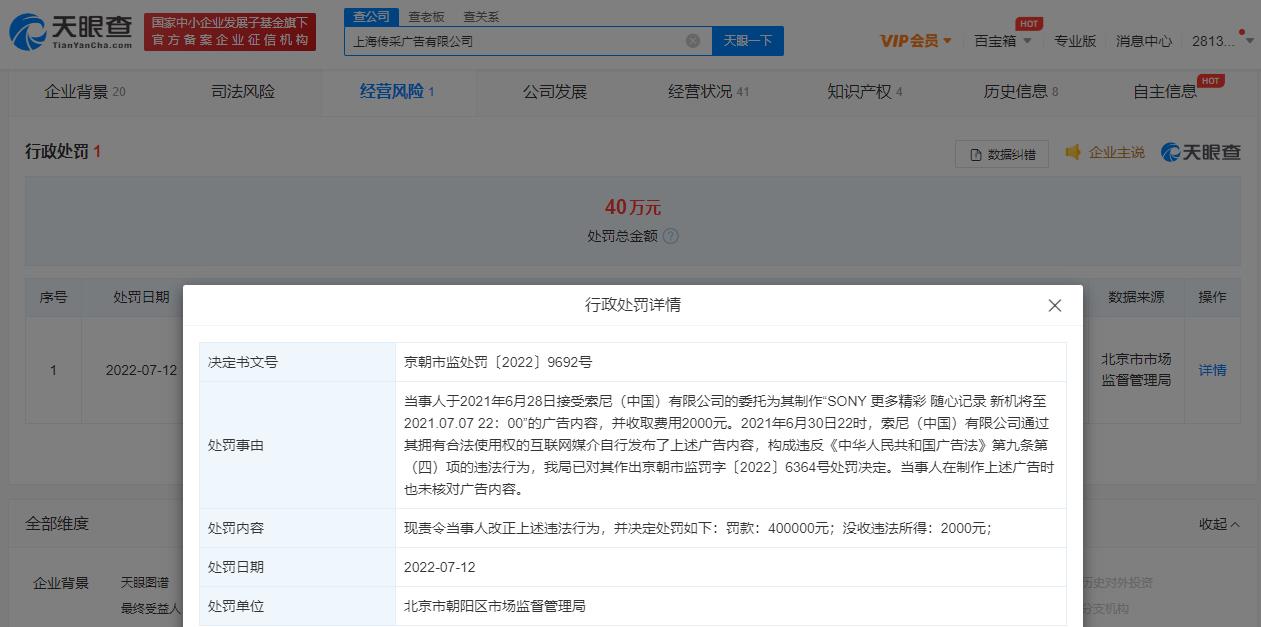The width and height of the screenshot is (1261, 627).
Task: Switch to 公司发展 tab
Action: [x=555, y=92]
